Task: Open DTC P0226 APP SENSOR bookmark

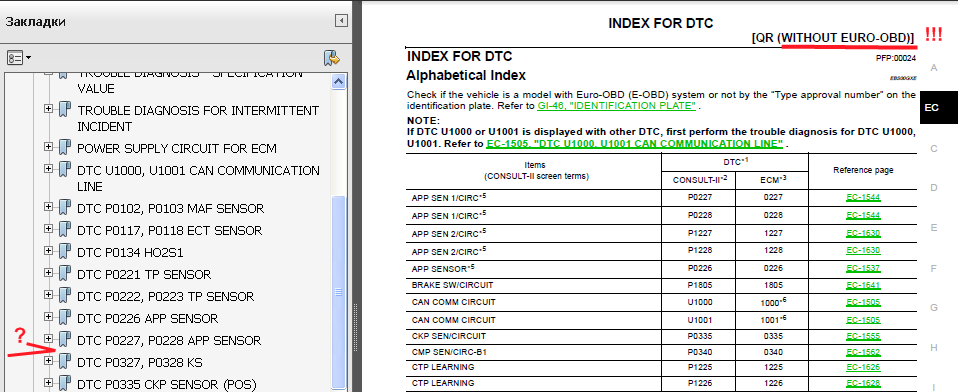Action: pyautogui.click(x=147, y=319)
